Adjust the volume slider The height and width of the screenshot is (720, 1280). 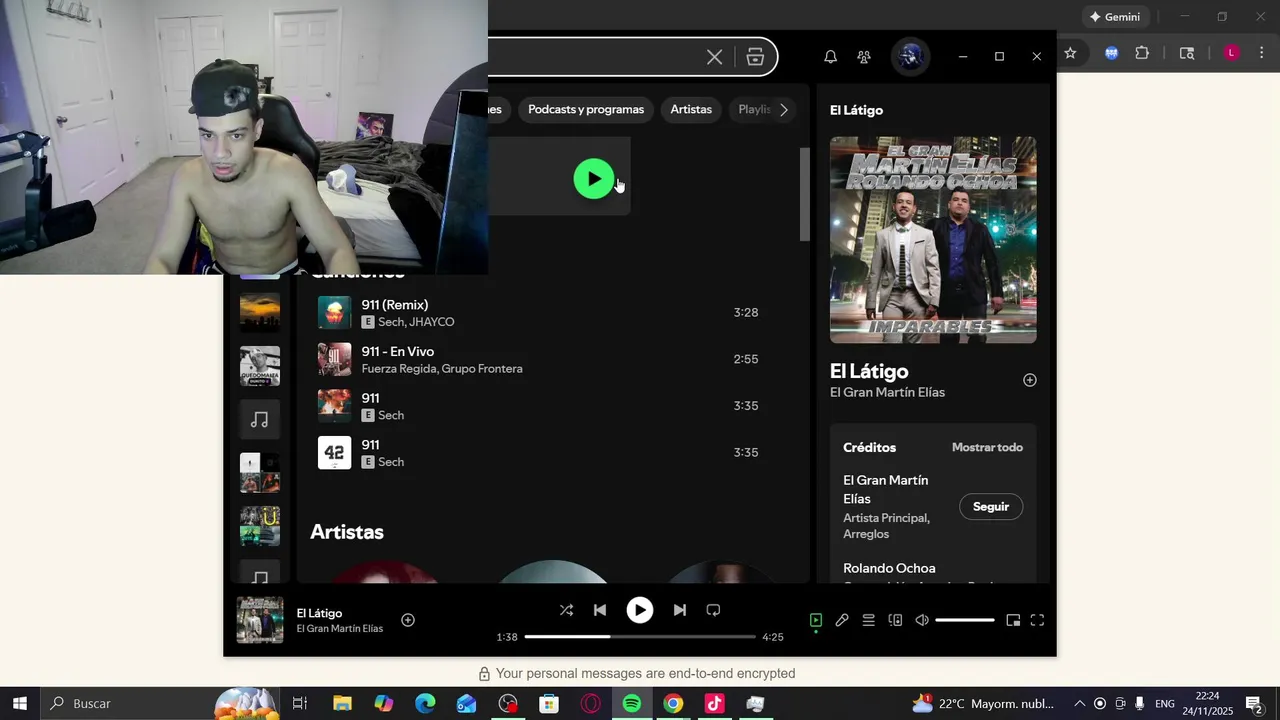click(x=965, y=620)
